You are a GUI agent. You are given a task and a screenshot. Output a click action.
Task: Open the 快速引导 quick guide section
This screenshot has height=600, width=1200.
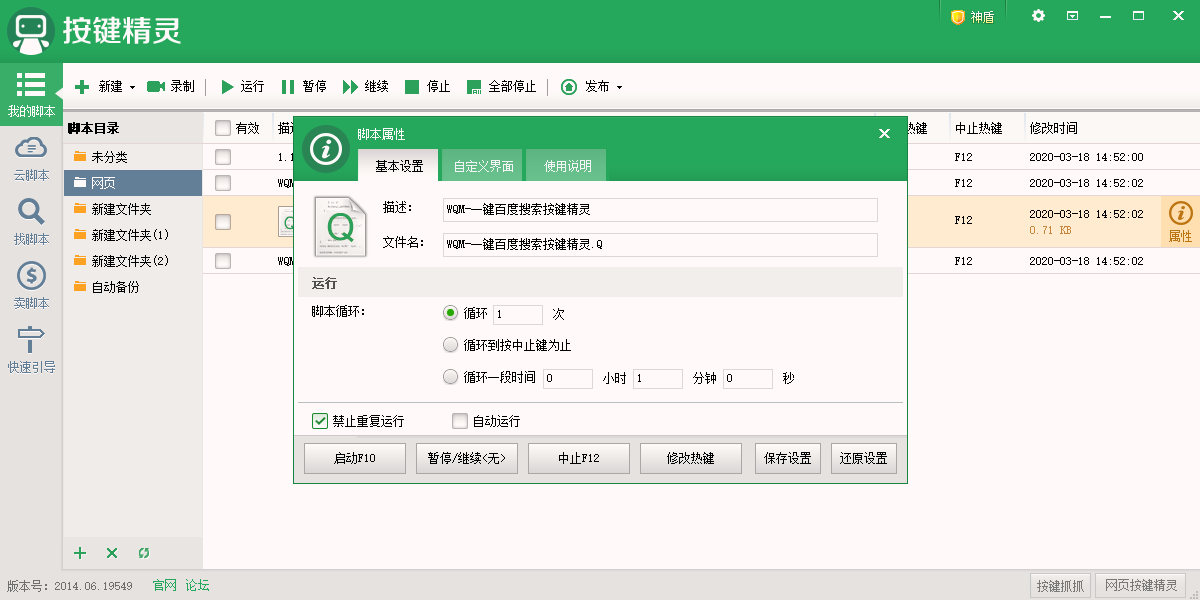(x=31, y=351)
